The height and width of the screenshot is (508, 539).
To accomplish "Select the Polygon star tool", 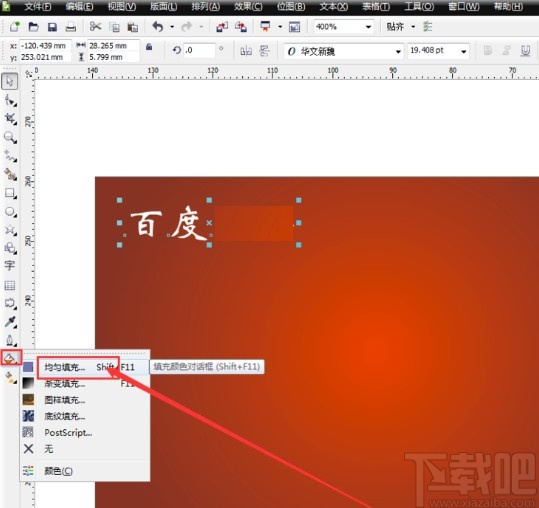I will coord(10,230).
